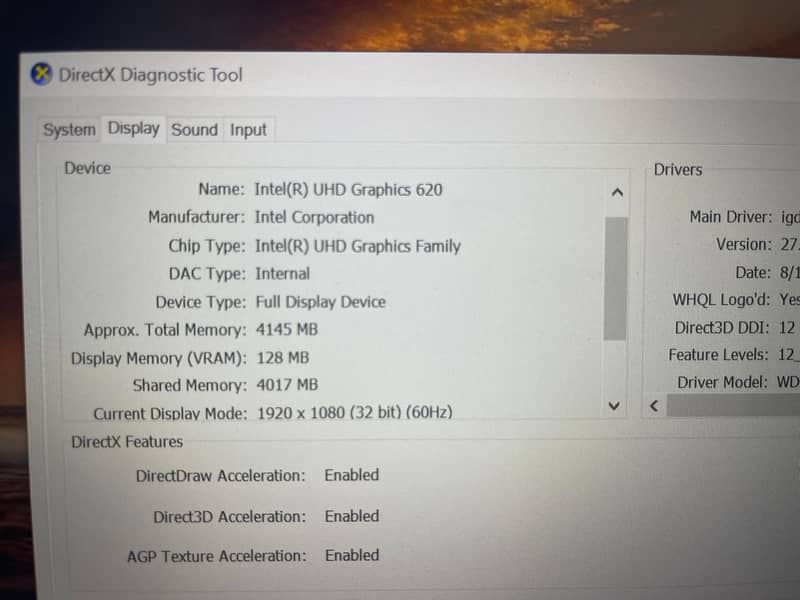Click the 128 MB Display Memory value
Viewport: 800px width, 600px height.
[x=282, y=357]
